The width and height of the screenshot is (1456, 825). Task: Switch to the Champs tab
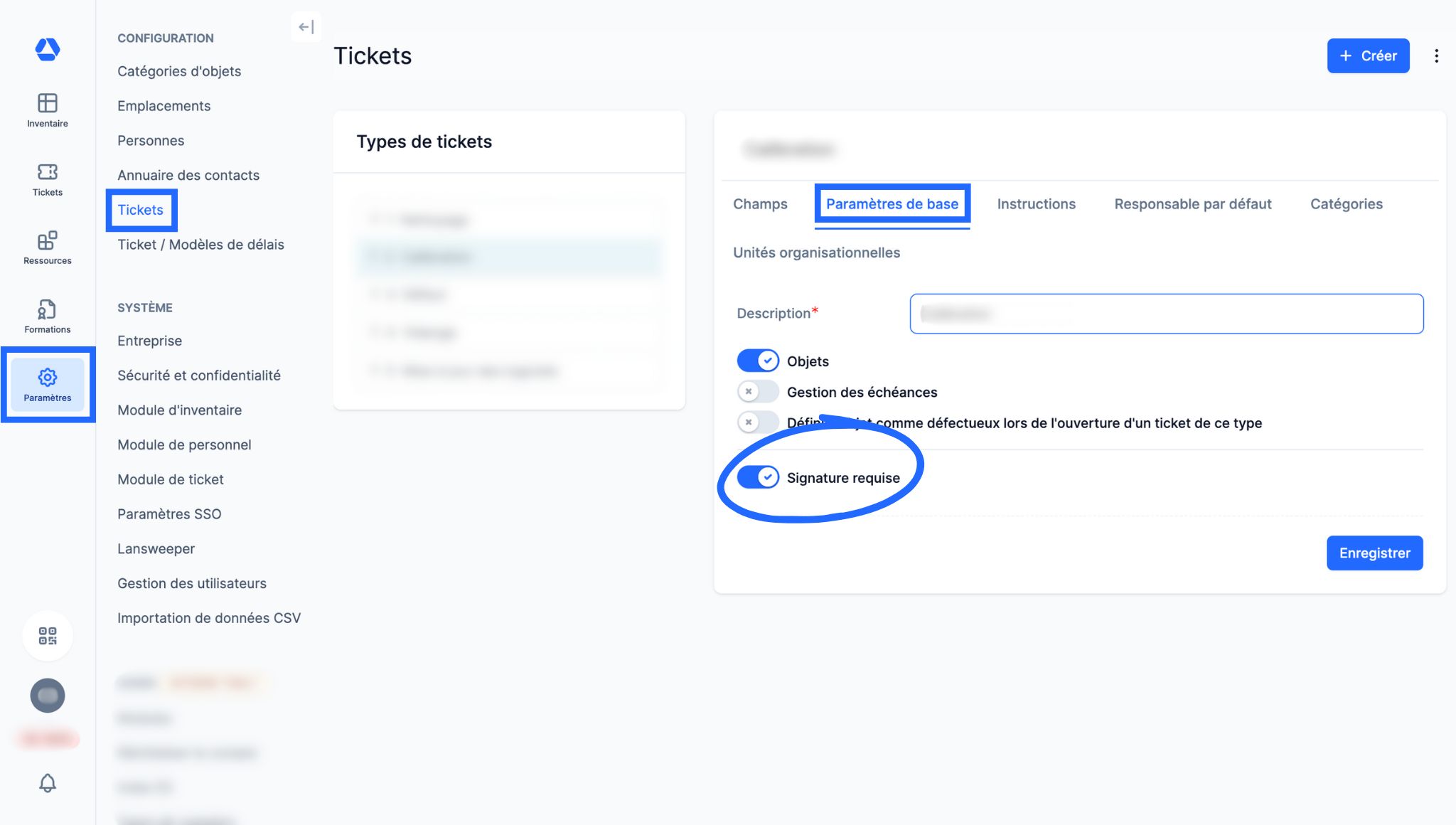coord(760,204)
